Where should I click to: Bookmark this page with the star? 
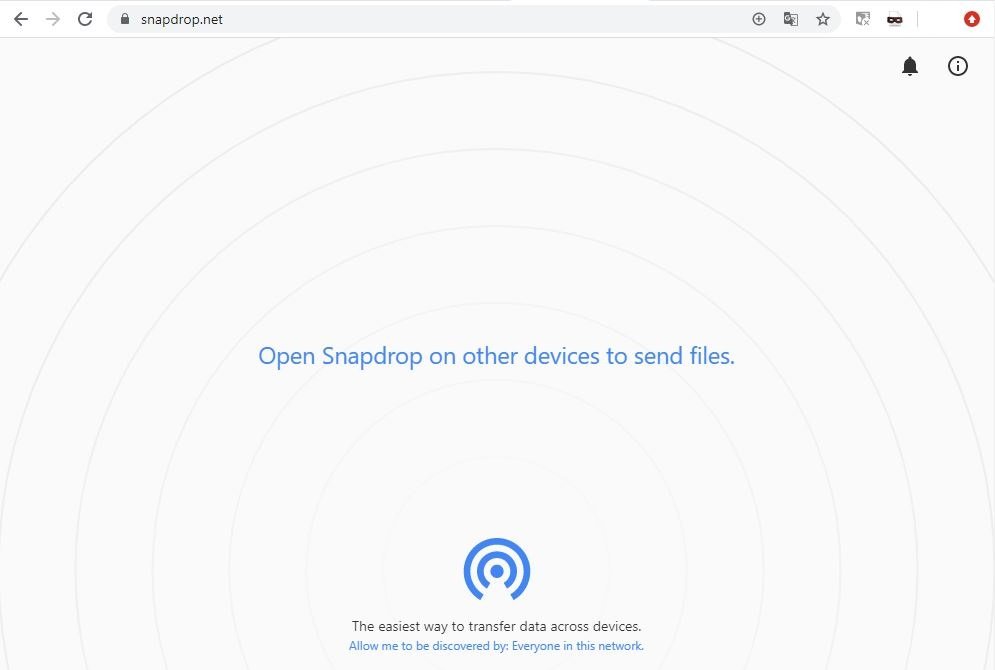coord(823,19)
